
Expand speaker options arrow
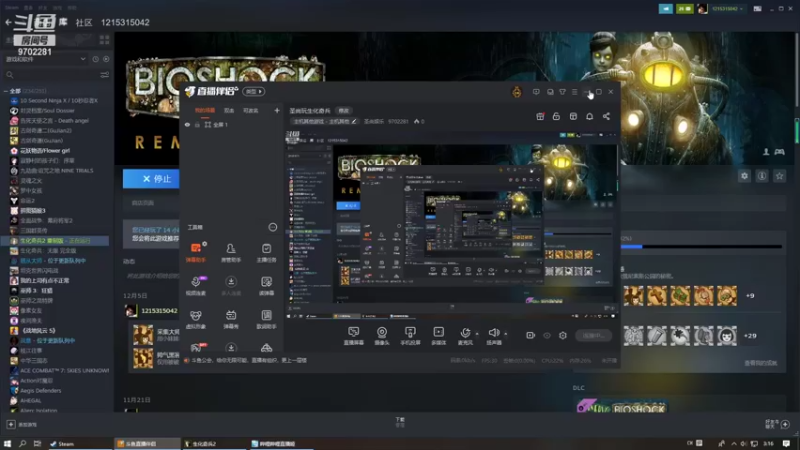pos(506,334)
